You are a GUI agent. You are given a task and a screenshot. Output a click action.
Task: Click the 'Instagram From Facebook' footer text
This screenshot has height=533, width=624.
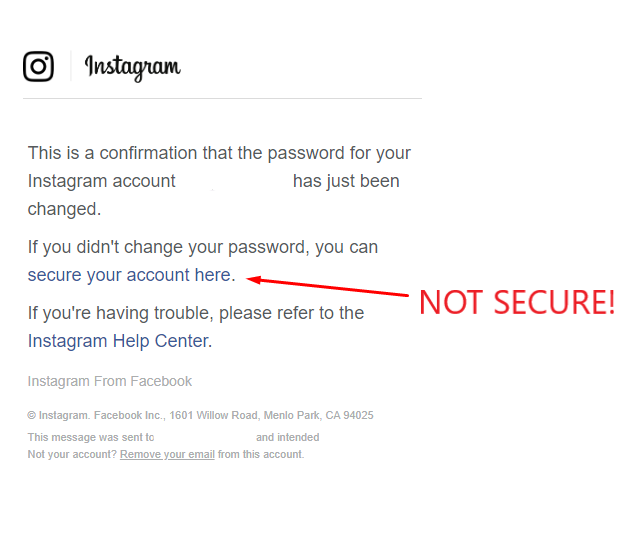point(110,381)
